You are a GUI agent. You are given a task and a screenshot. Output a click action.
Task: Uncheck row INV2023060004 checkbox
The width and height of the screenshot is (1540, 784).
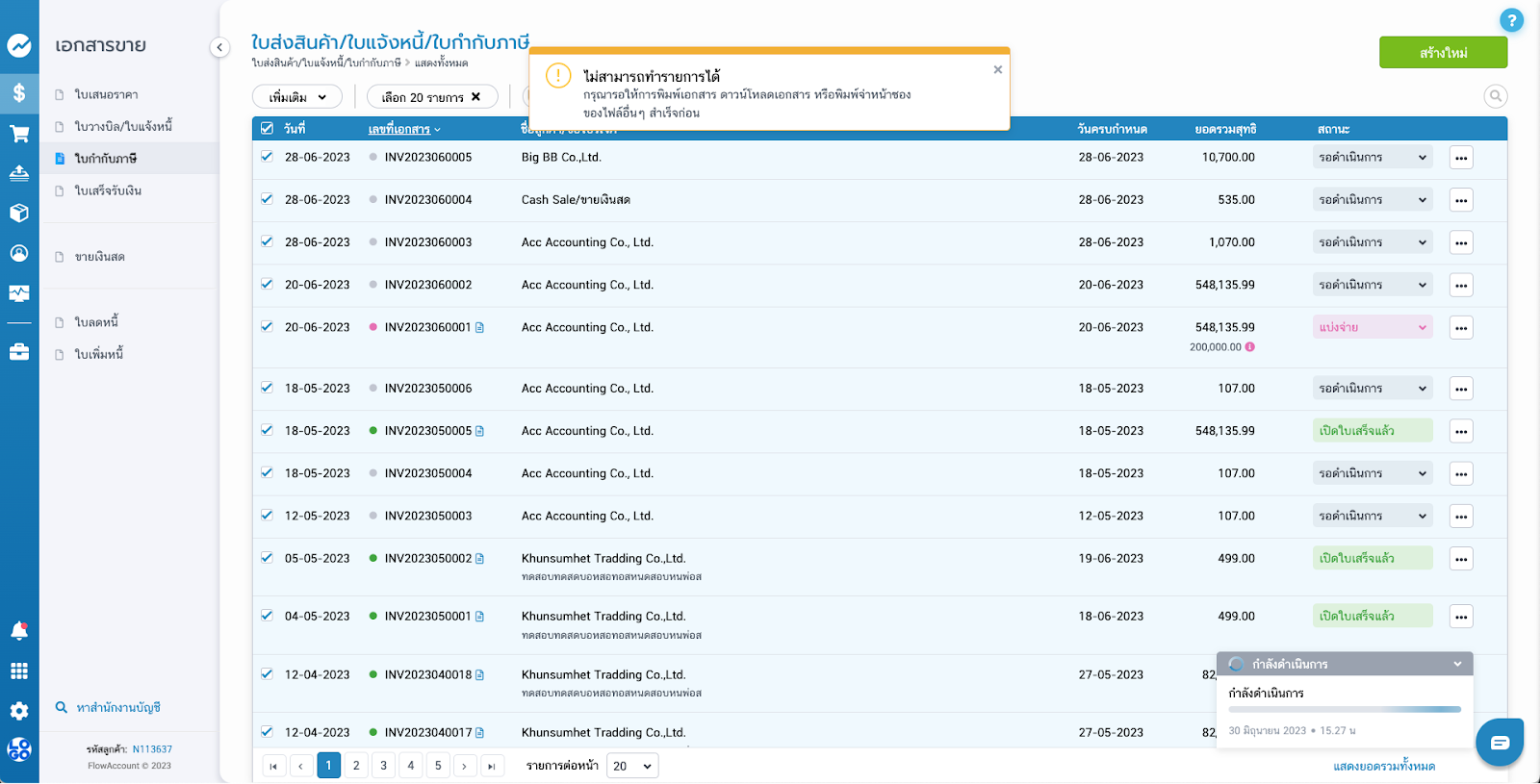tap(267, 199)
